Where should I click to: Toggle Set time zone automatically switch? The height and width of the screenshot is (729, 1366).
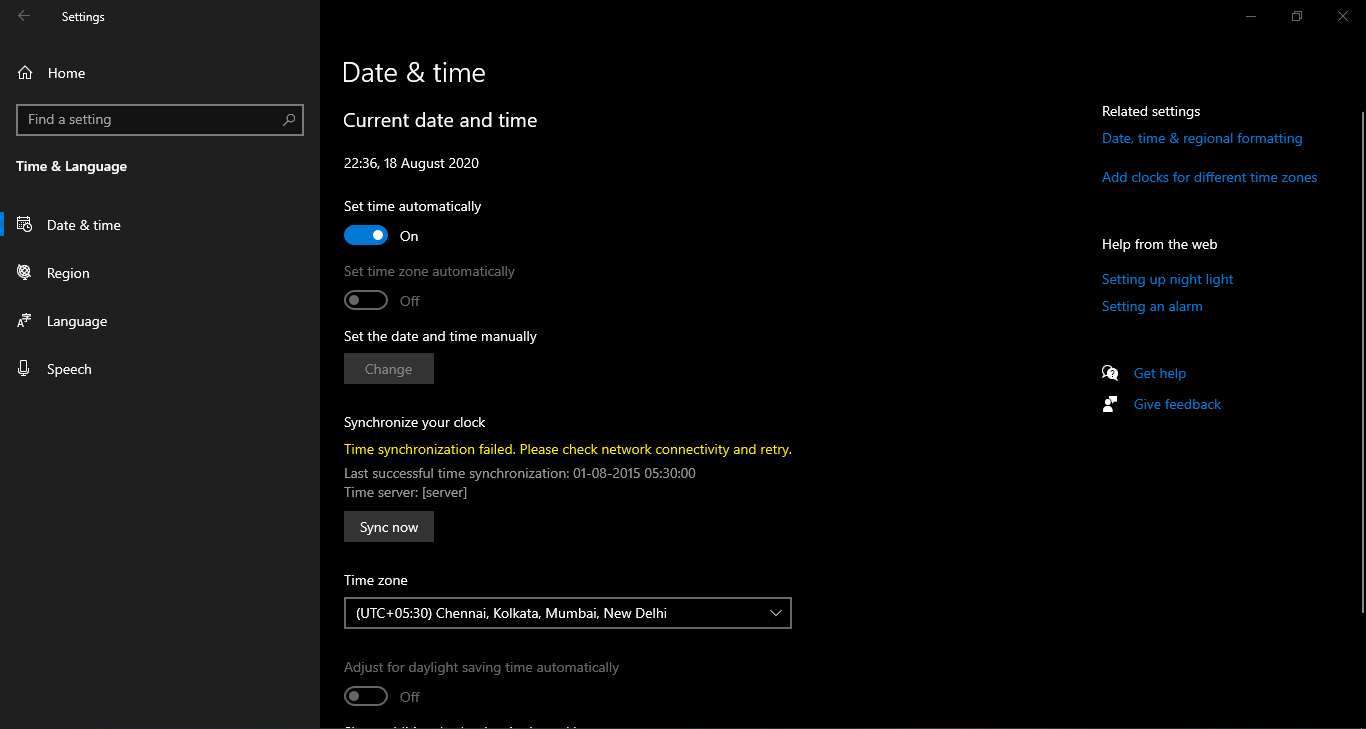point(366,301)
